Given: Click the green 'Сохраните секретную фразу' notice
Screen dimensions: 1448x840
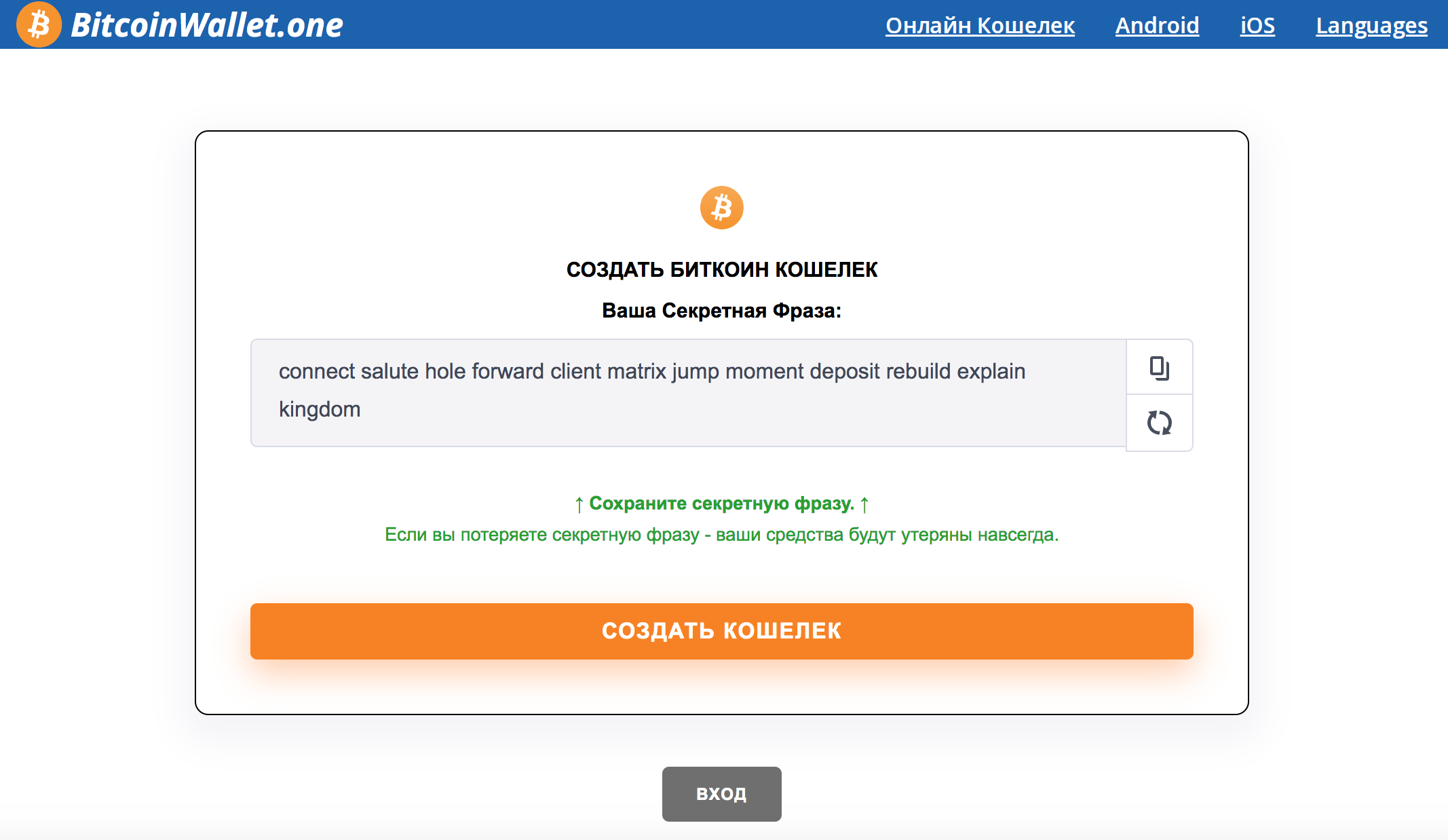Looking at the screenshot, I should (721, 503).
